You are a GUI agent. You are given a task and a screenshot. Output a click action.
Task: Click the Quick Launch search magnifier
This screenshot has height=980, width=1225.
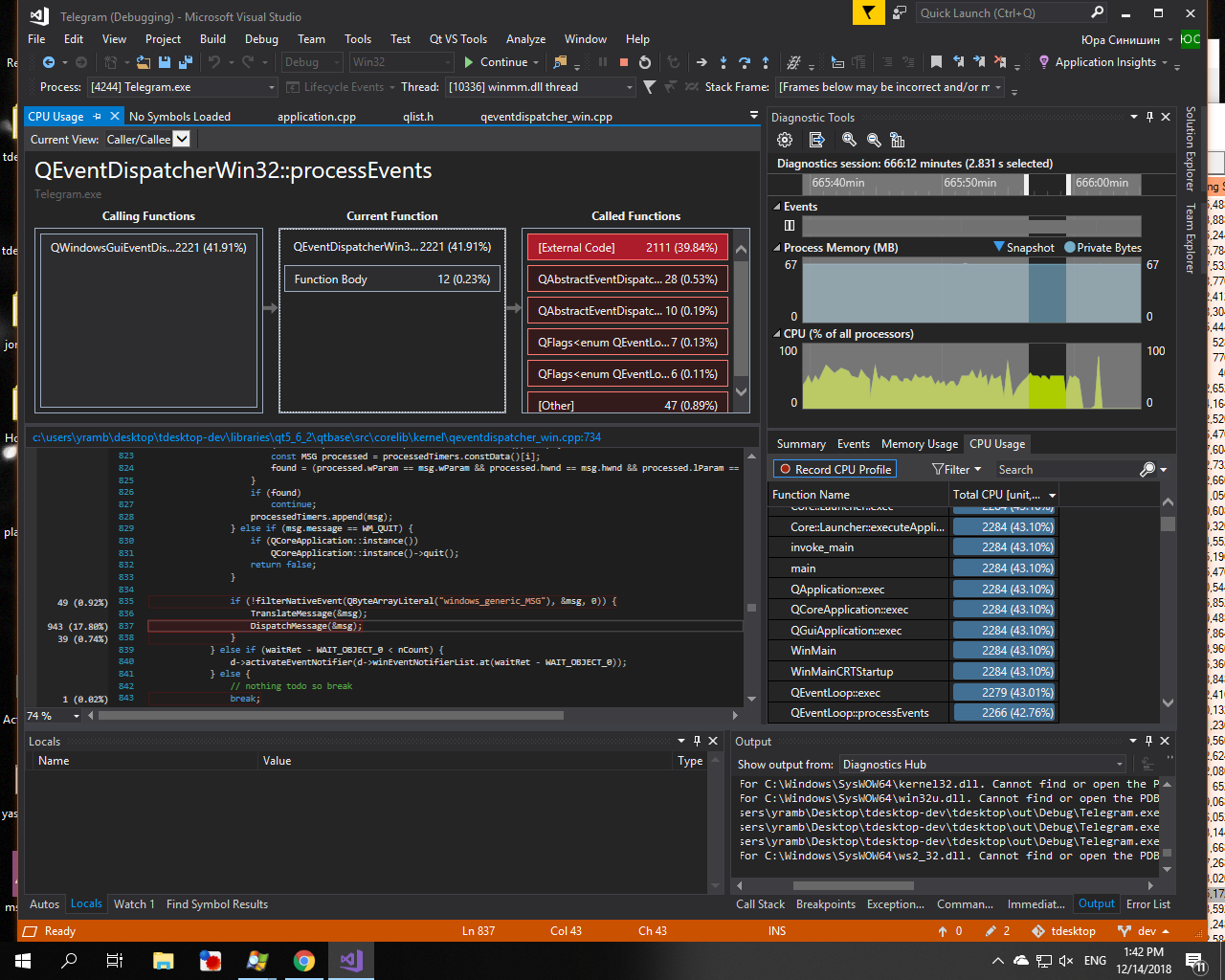(x=1098, y=12)
